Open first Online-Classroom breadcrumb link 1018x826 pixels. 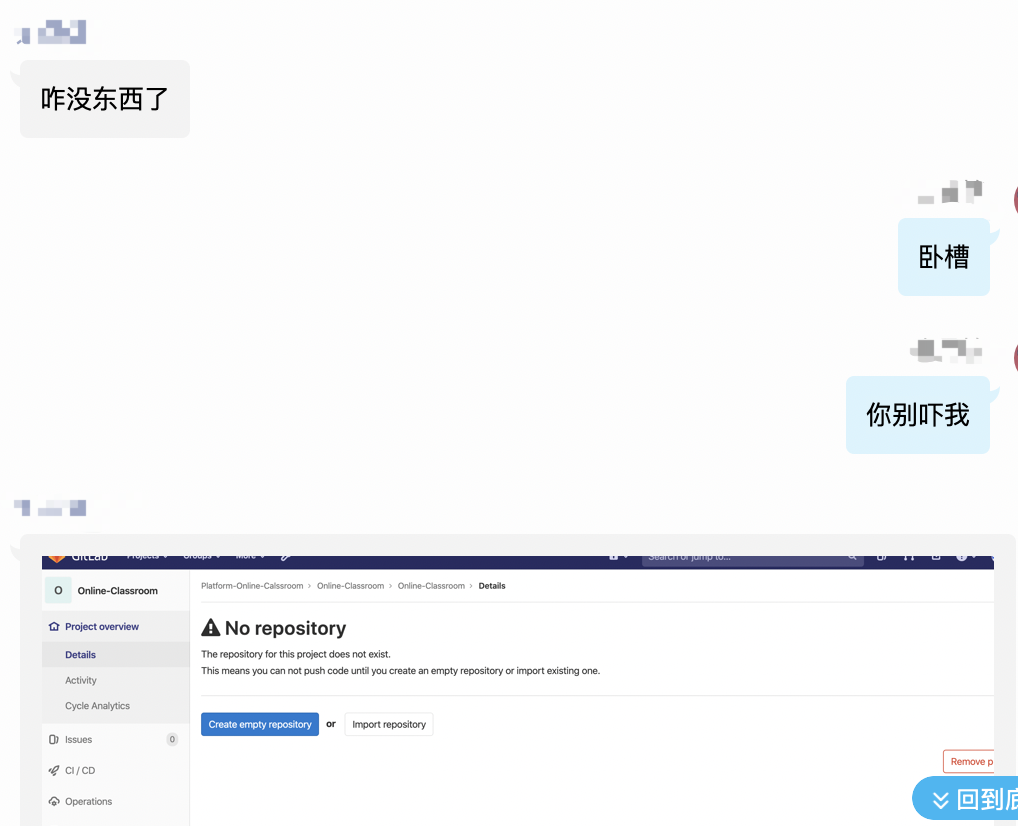(x=351, y=586)
